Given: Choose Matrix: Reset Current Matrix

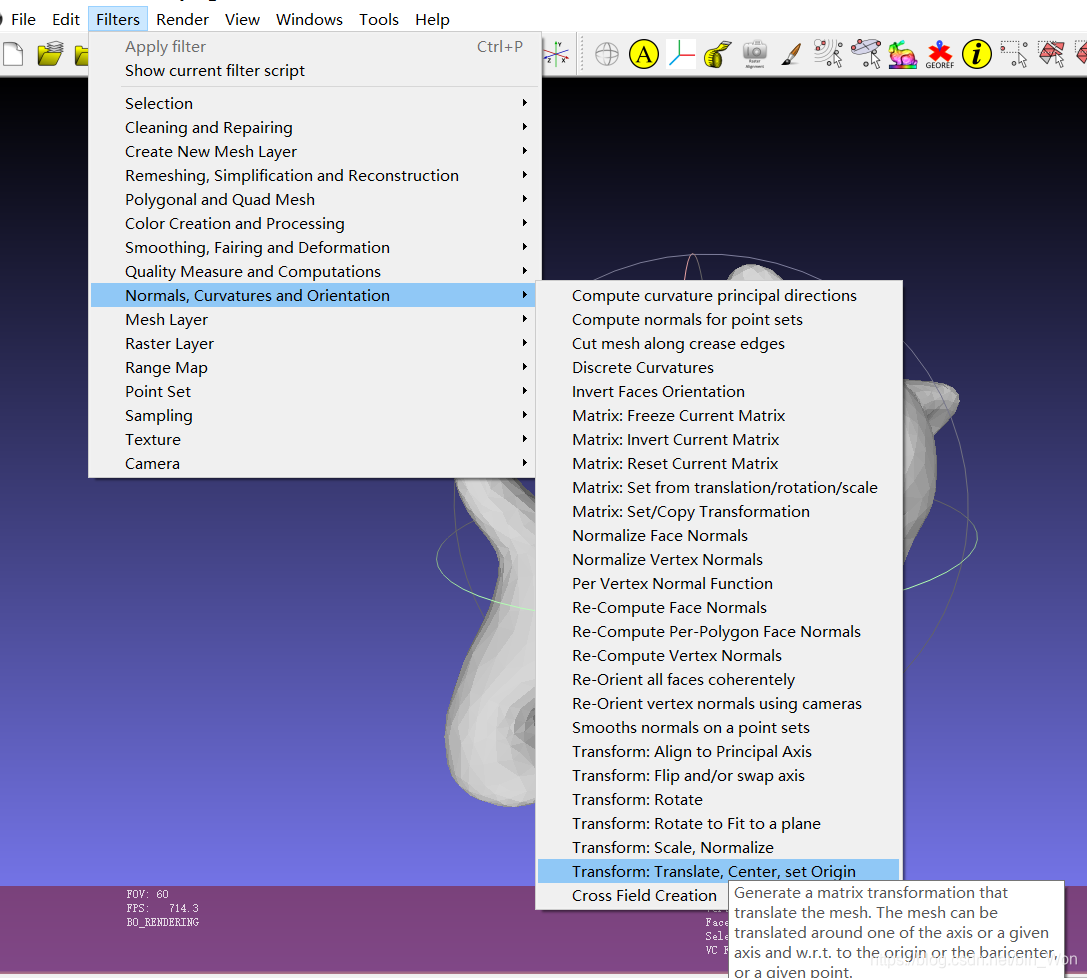Looking at the screenshot, I should 718,464.
